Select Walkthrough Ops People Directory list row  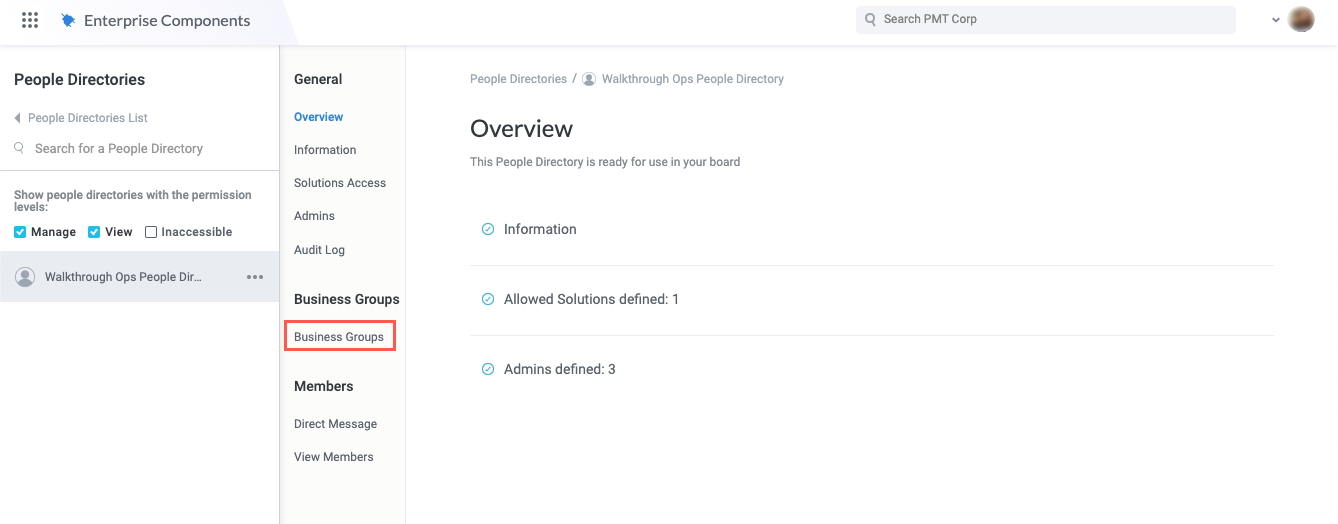139,277
